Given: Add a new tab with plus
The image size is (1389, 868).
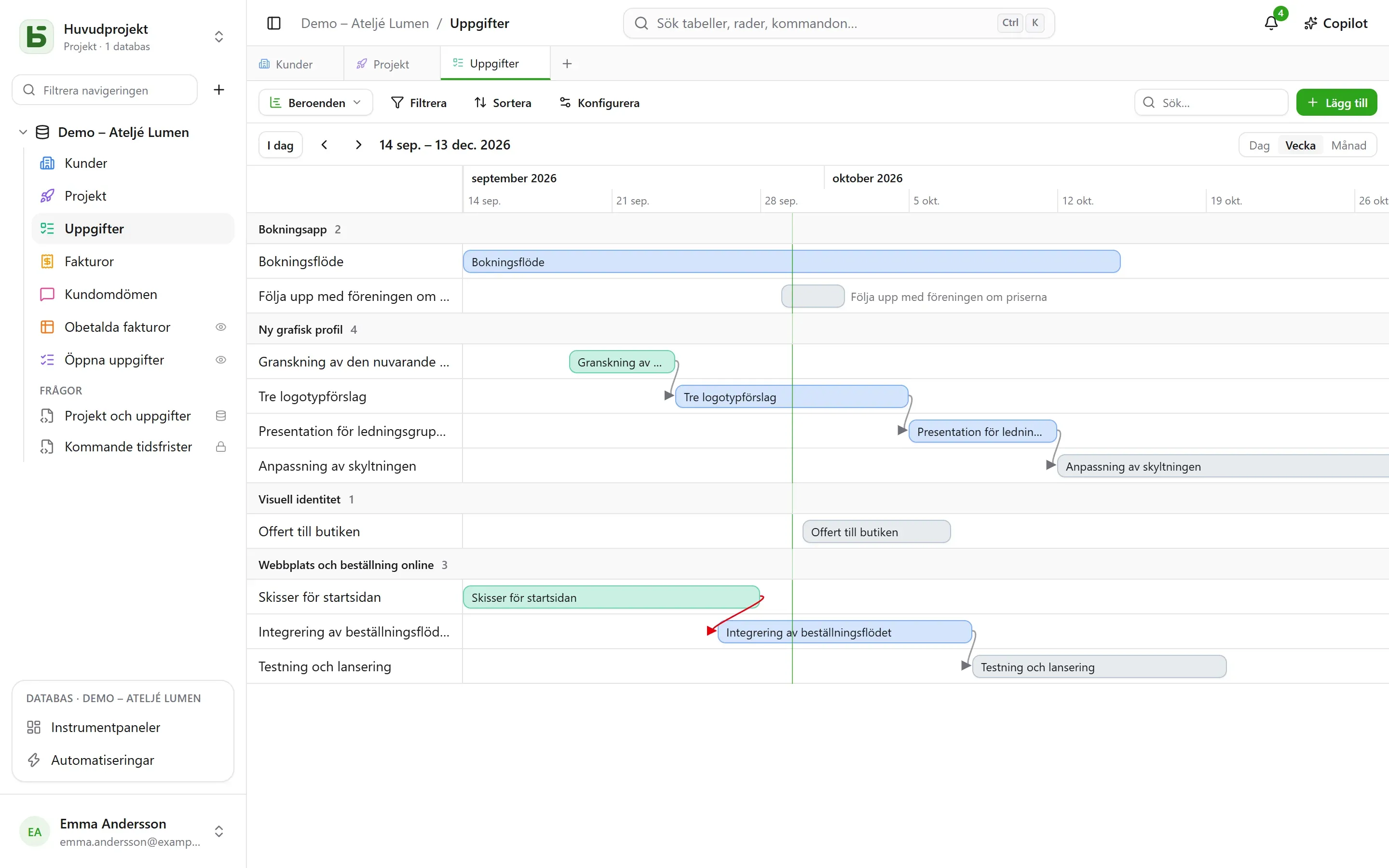Looking at the screenshot, I should pos(567,64).
